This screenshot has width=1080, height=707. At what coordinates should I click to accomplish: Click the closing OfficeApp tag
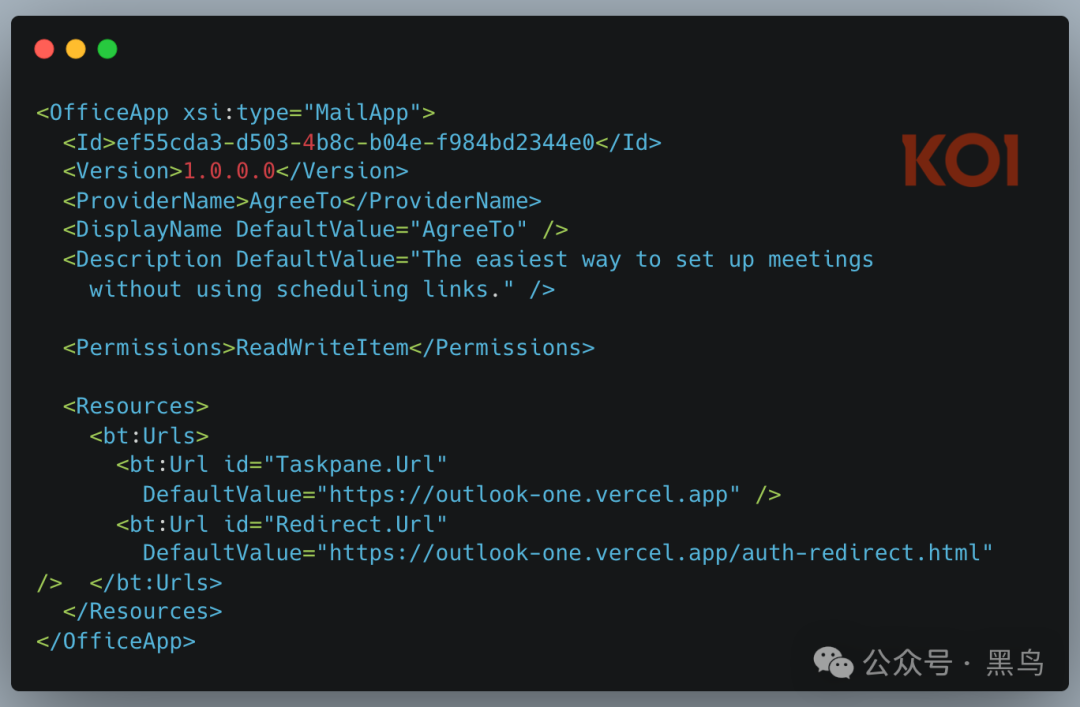116,642
